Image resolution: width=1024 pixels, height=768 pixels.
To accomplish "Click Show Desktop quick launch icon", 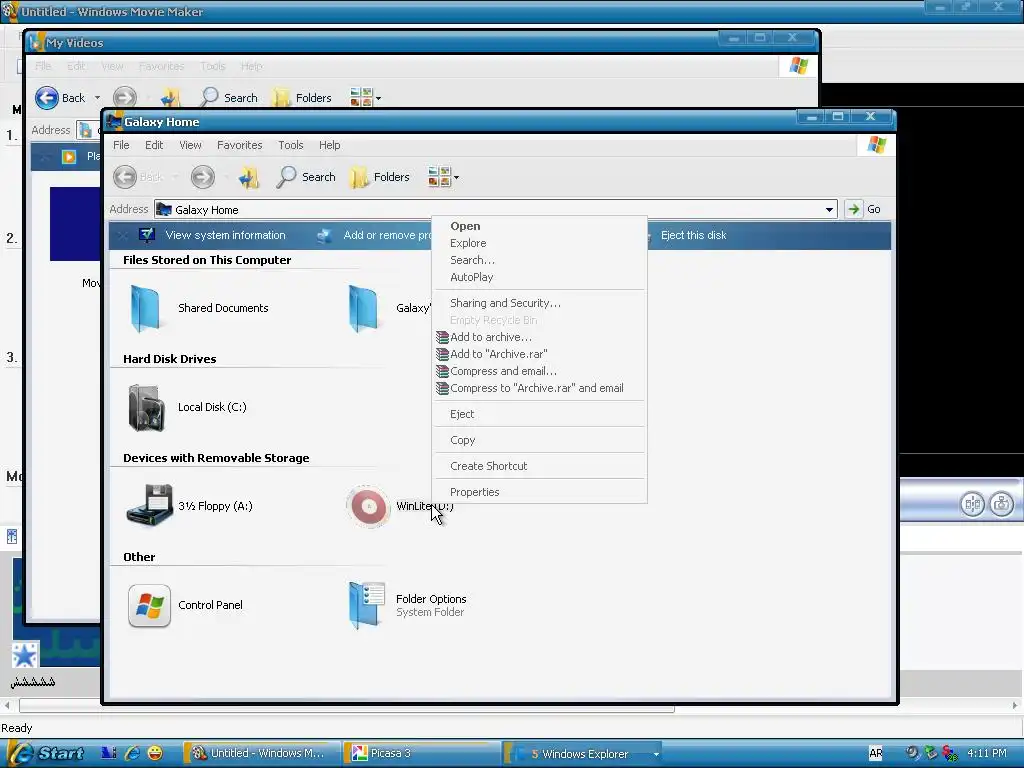I will click(x=108, y=753).
